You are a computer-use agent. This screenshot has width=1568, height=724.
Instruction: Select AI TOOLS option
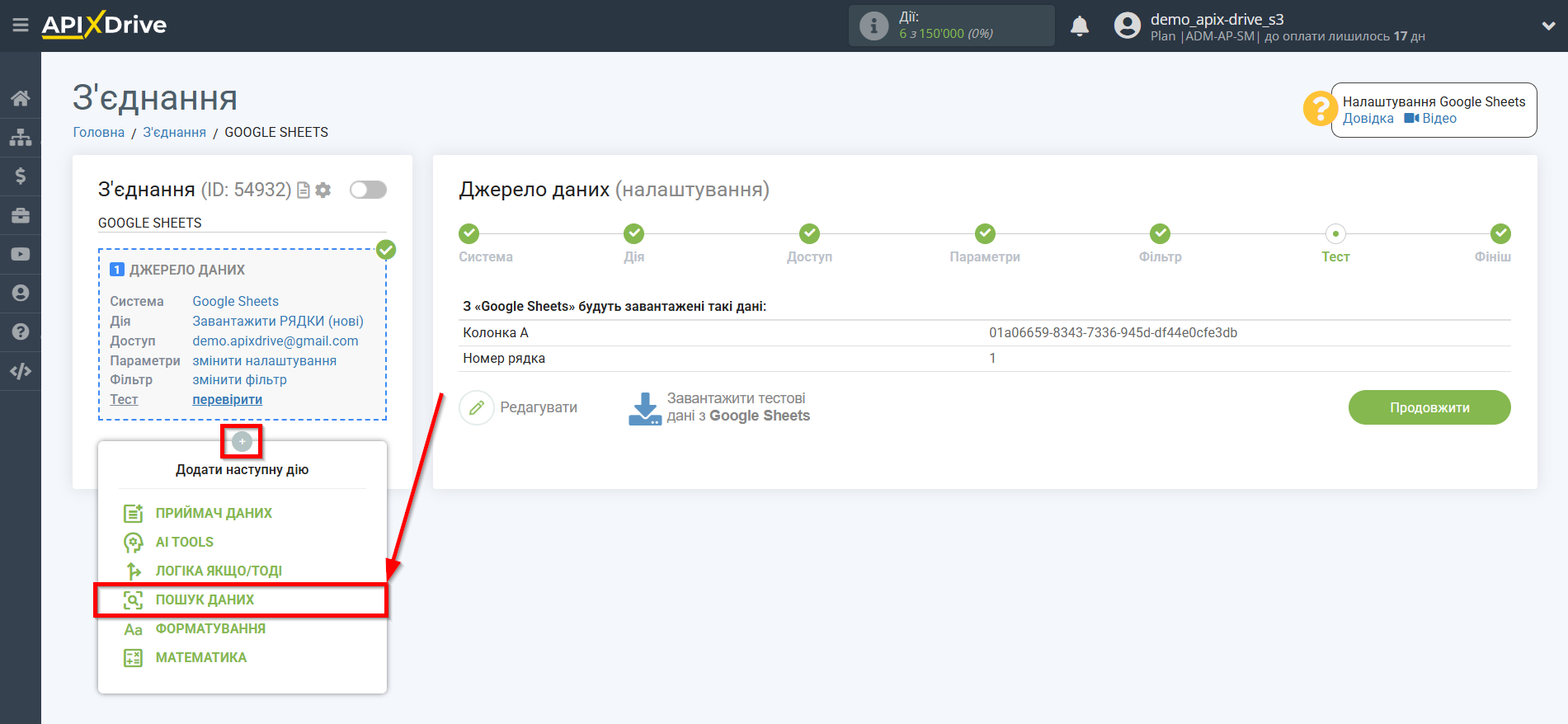(185, 542)
